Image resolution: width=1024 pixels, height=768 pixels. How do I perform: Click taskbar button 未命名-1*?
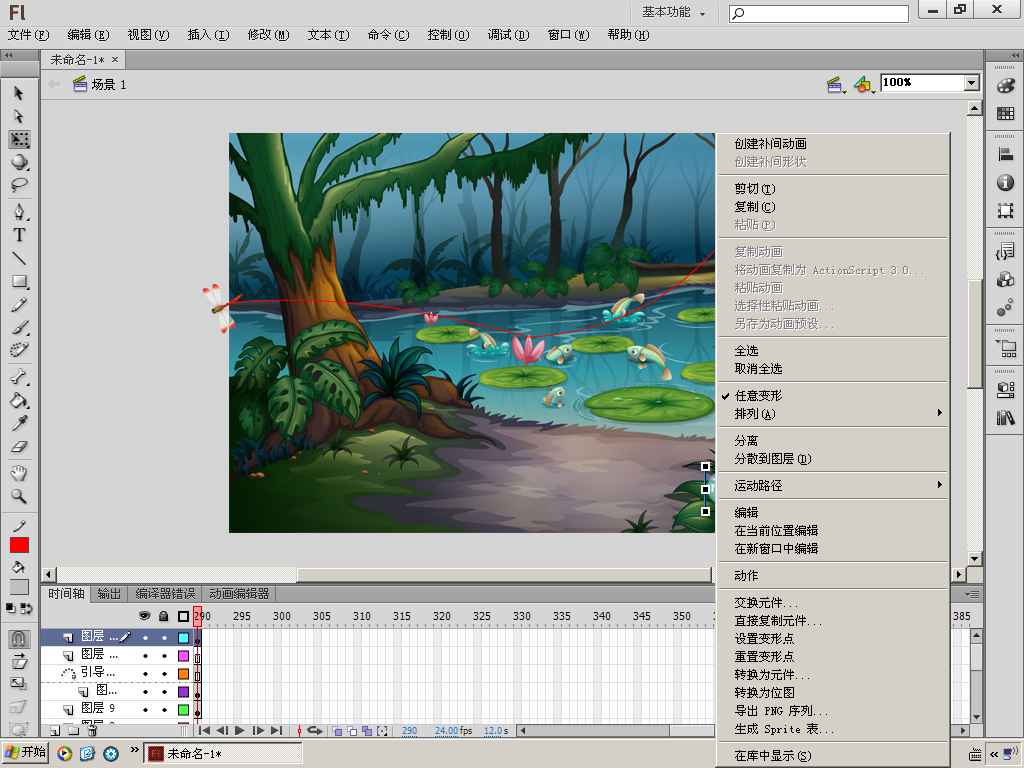[x=223, y=753]
